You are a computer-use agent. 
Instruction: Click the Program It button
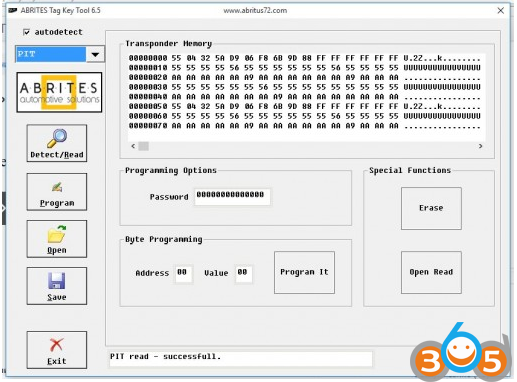(304, 272)
